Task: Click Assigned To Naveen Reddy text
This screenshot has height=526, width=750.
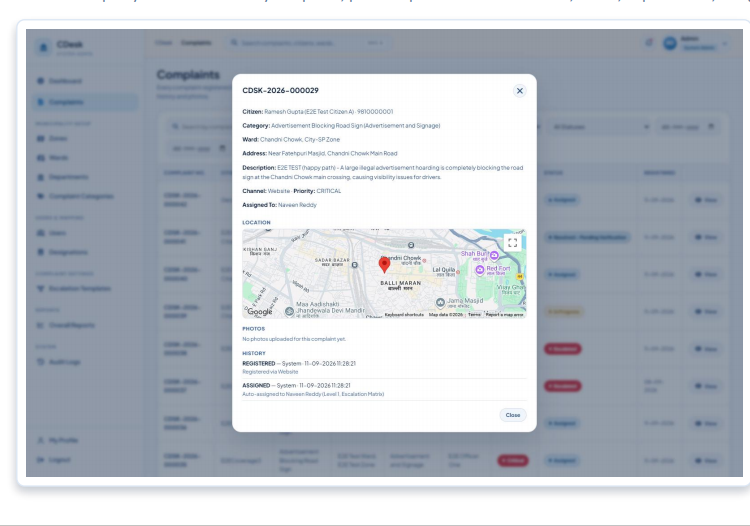Action: click(279, 205)
